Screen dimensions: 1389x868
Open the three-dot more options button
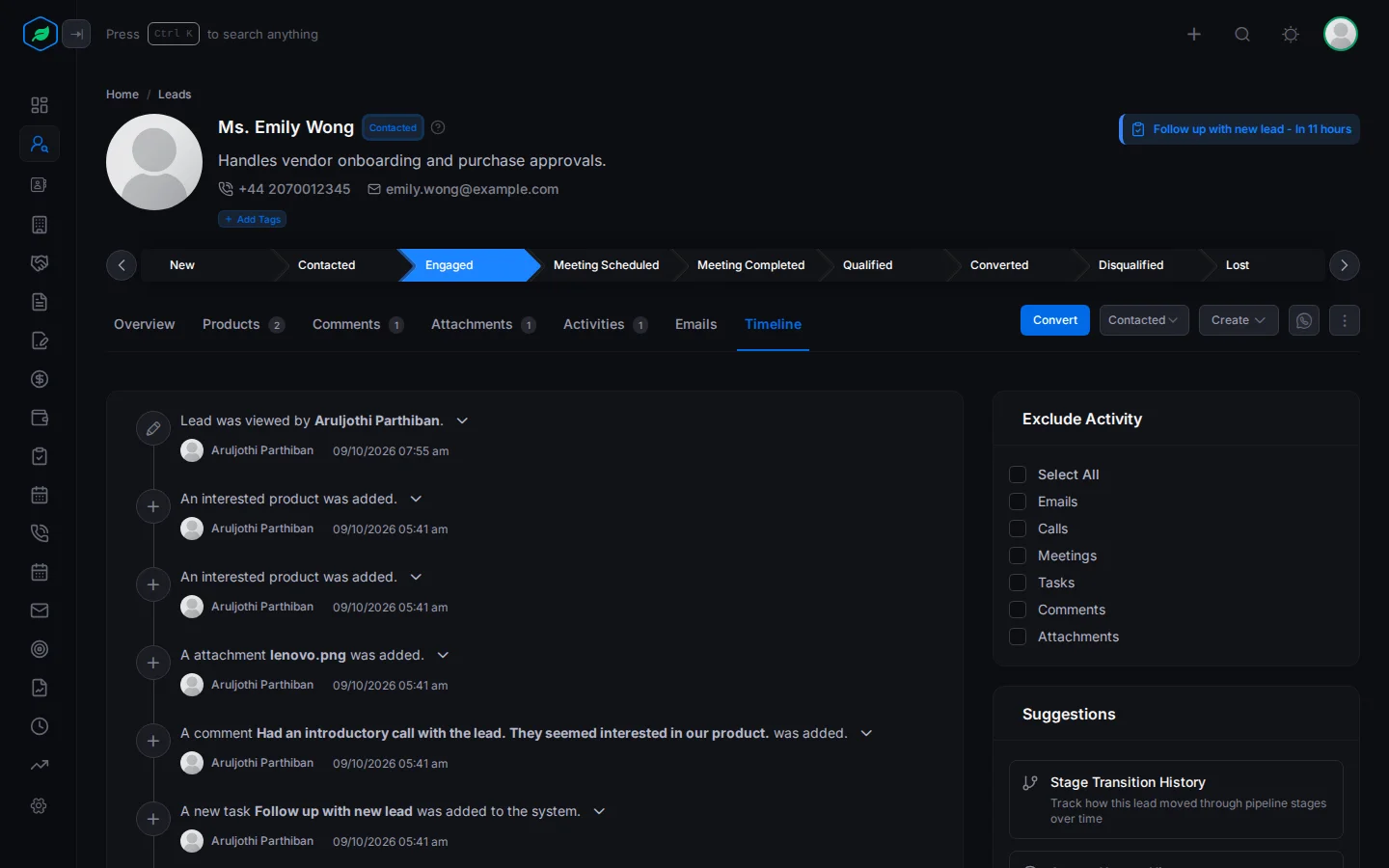click(x=1345, y=320)
